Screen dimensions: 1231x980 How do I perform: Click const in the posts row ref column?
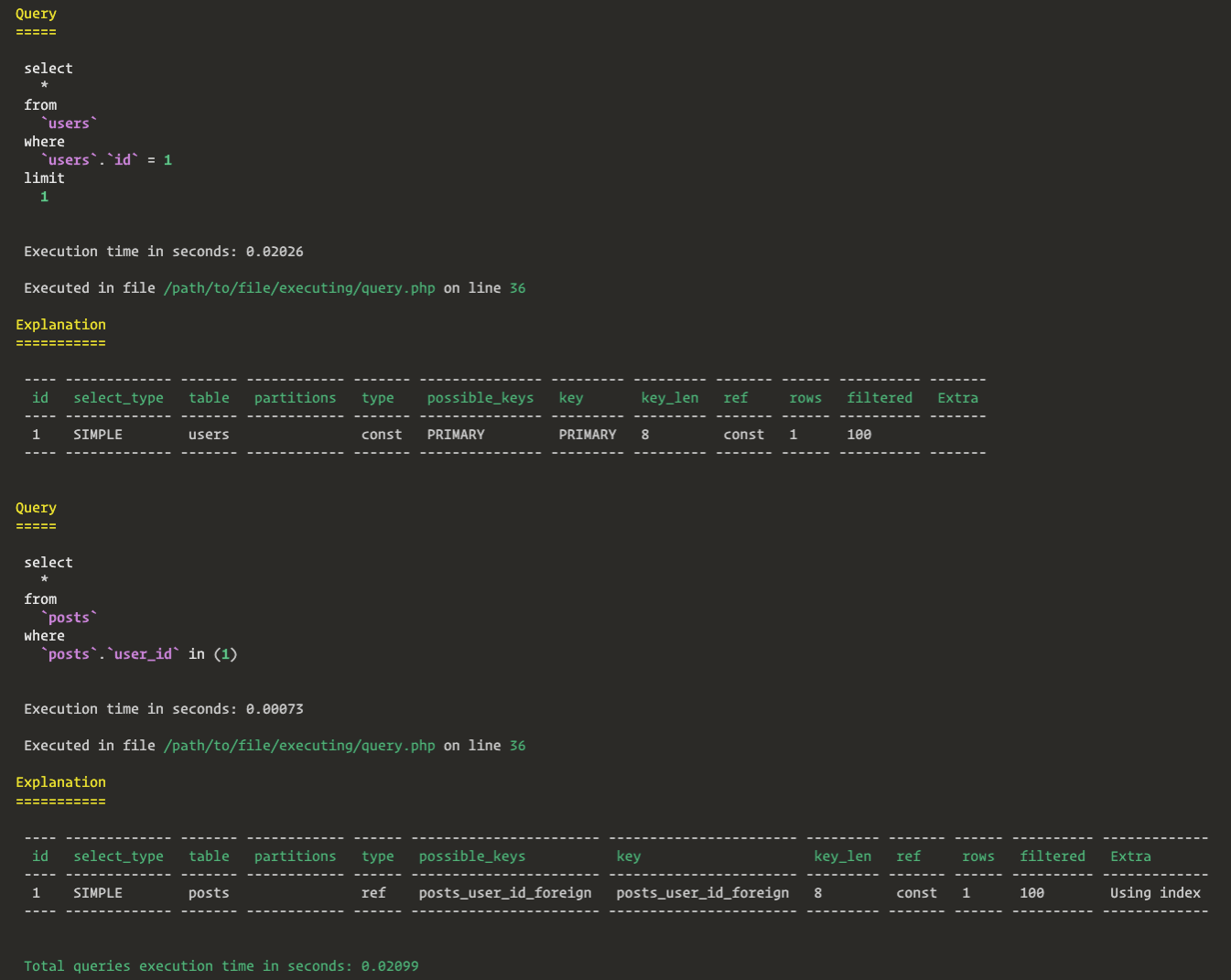(x=916, y=893)
